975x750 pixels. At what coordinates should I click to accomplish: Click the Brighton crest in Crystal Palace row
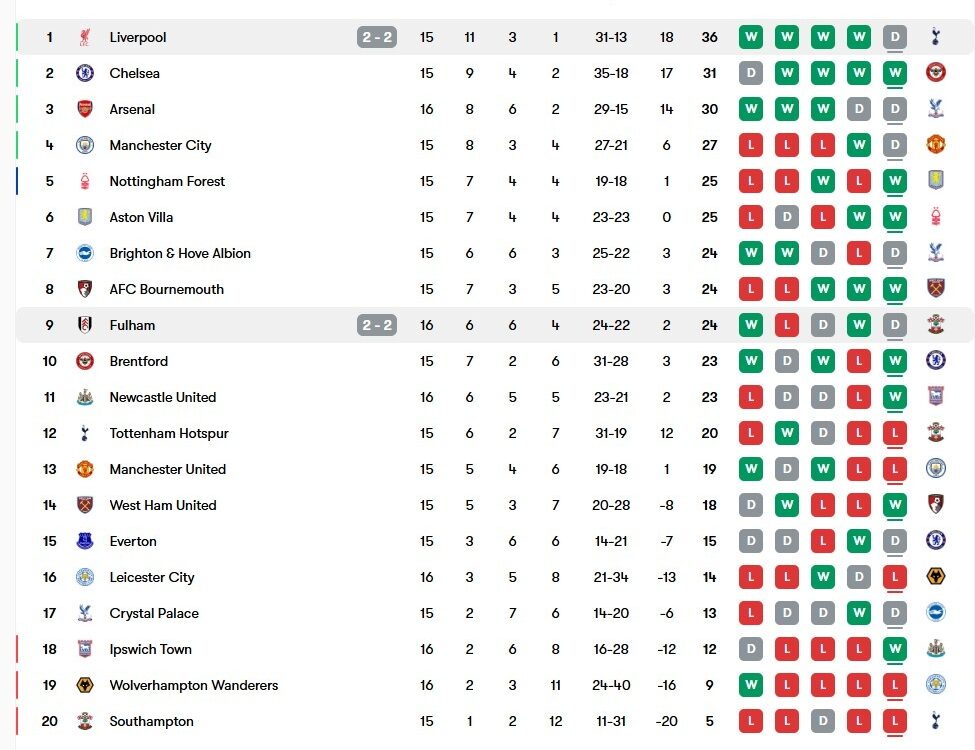936,613
